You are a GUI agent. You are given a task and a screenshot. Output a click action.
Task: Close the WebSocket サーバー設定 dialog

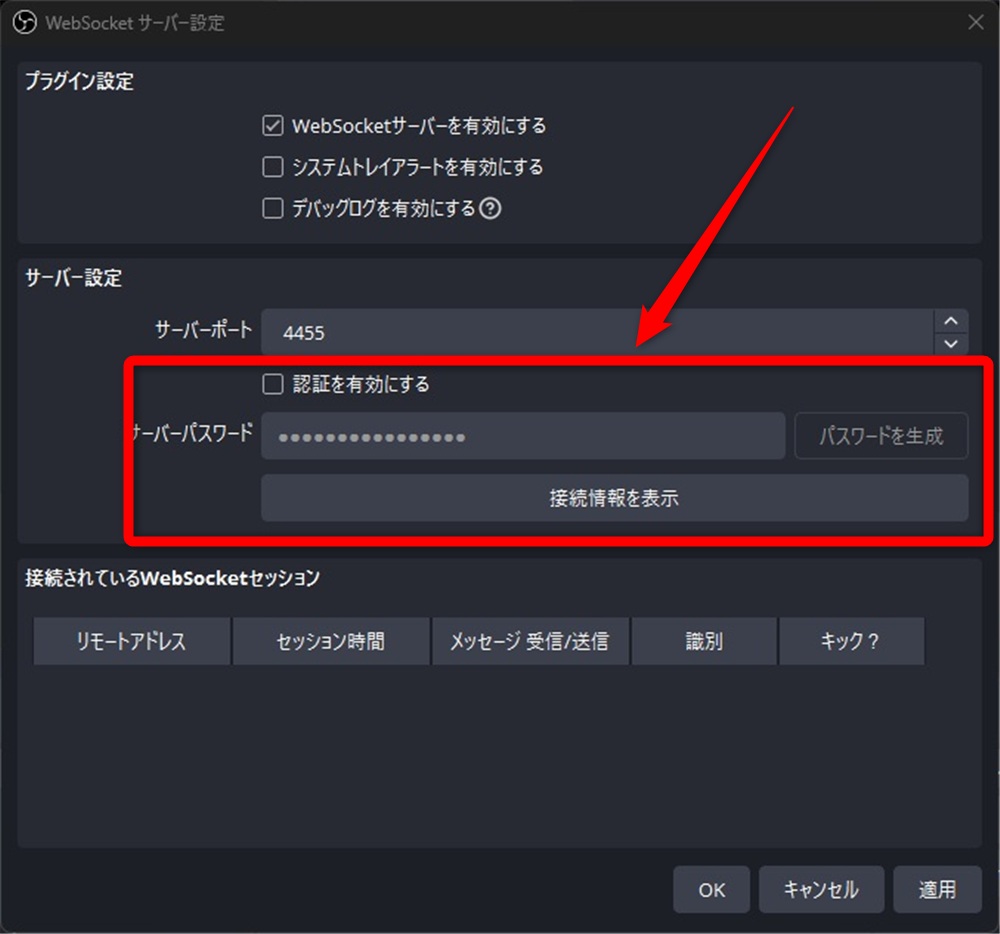point(975,22)
